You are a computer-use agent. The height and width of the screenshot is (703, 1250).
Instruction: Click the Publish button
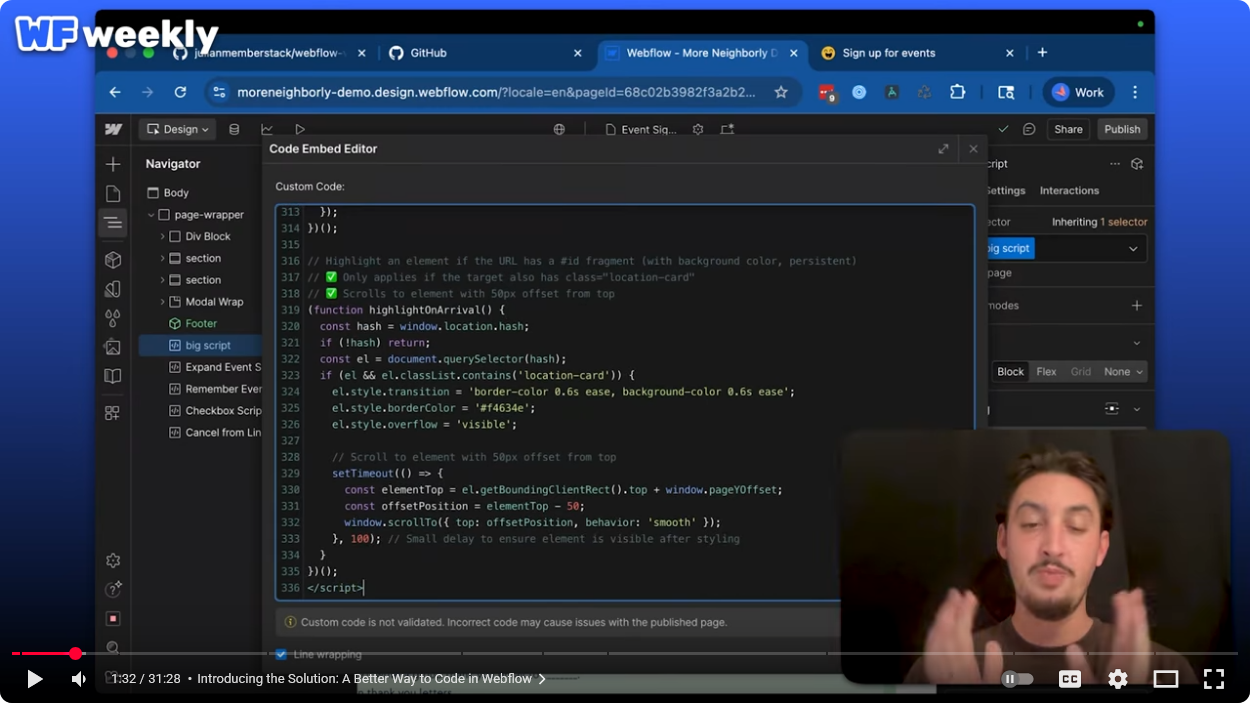1122,129
